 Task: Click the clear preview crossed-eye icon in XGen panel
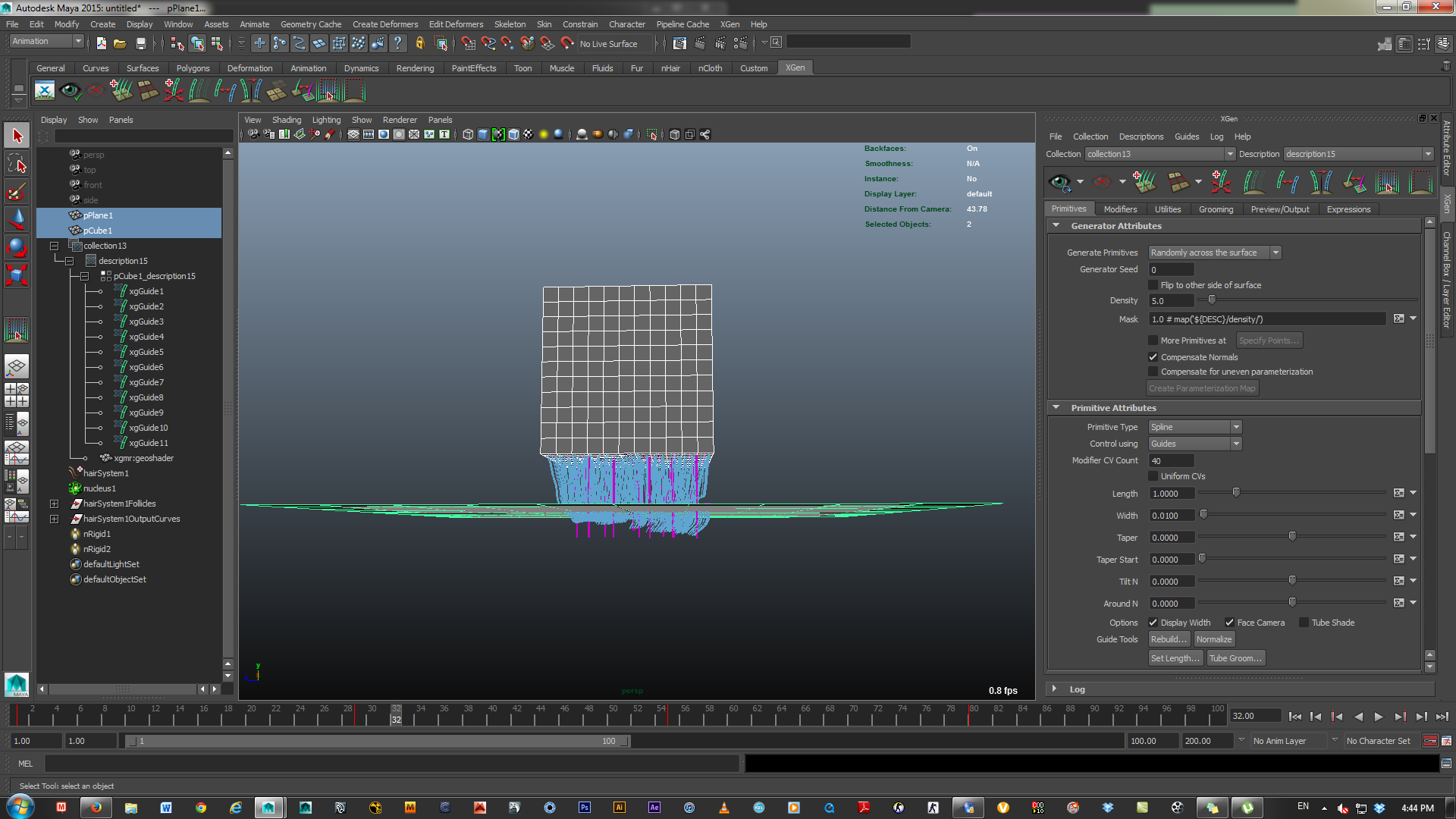point(1103,182)
